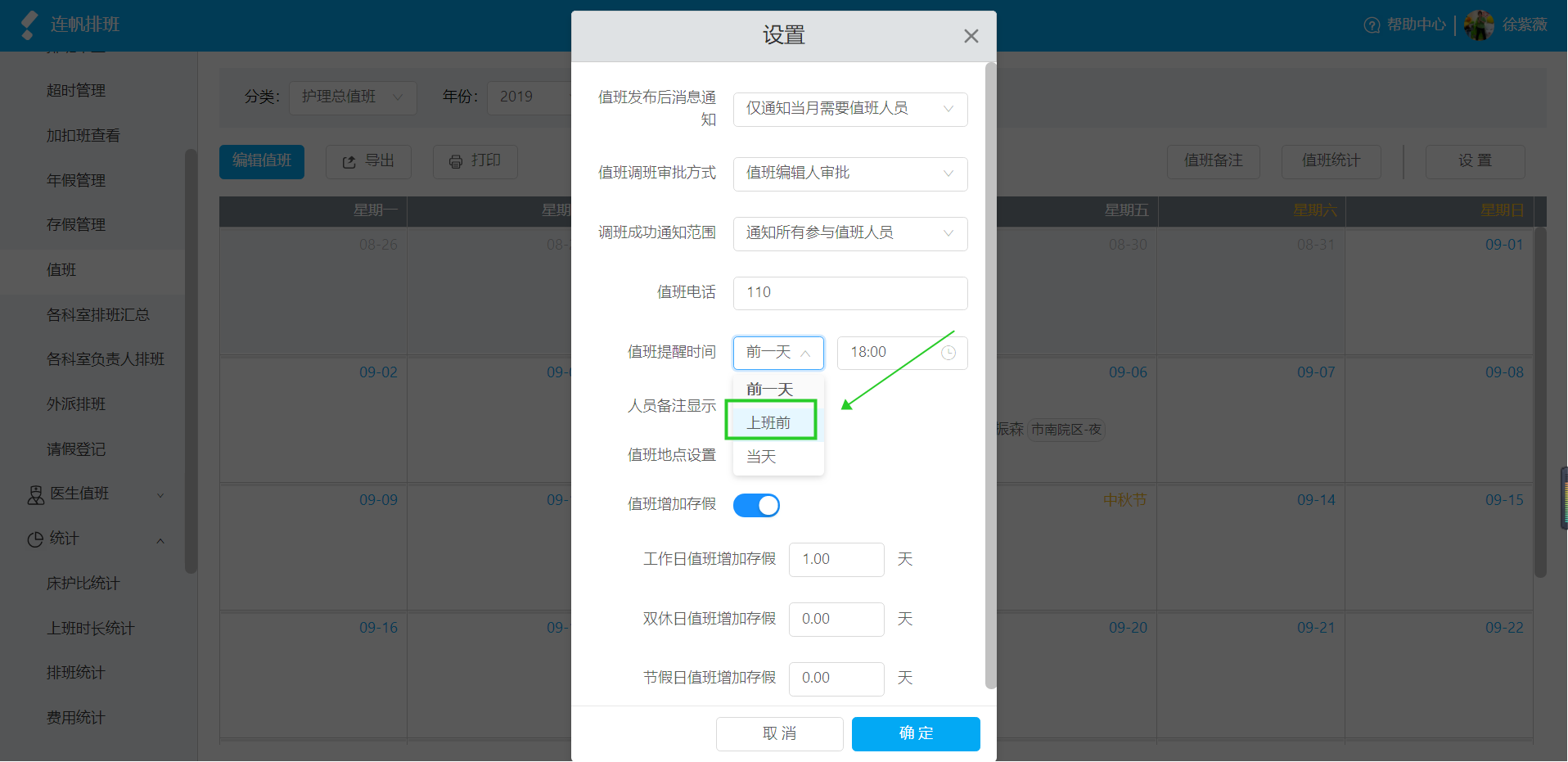The image size is (1568, 762).
Task: Click the 设置 button in toolbar
Action: pyautogui.click(x=1476, y=162)
